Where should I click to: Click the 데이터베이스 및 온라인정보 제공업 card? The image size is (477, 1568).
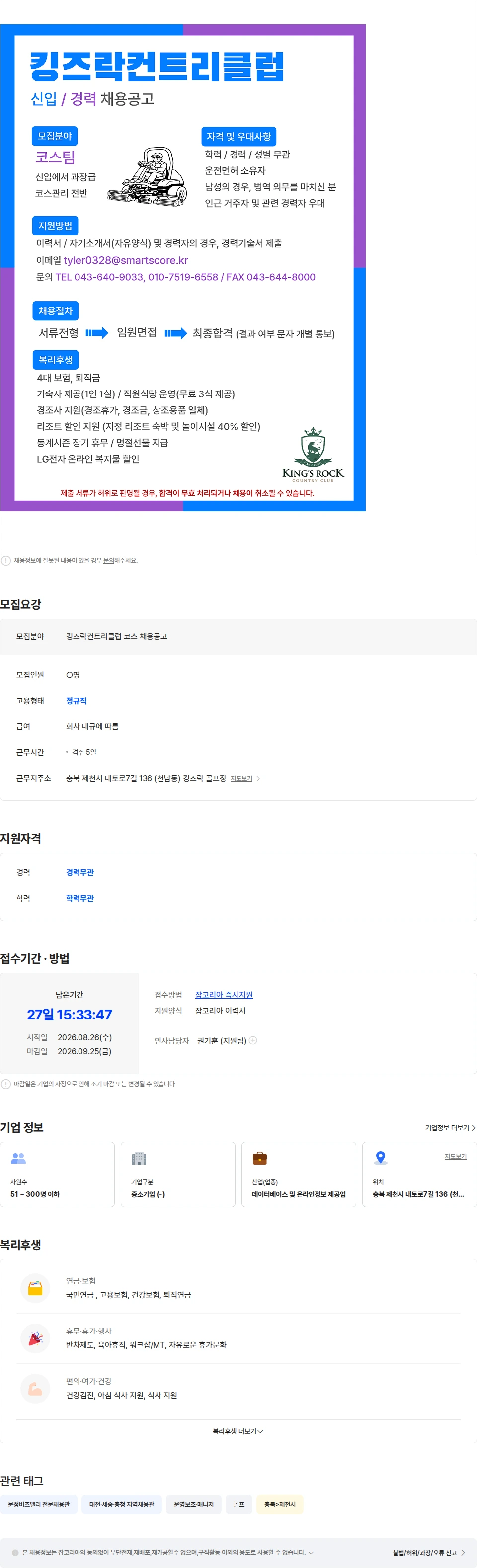(x=299, y=1174)
